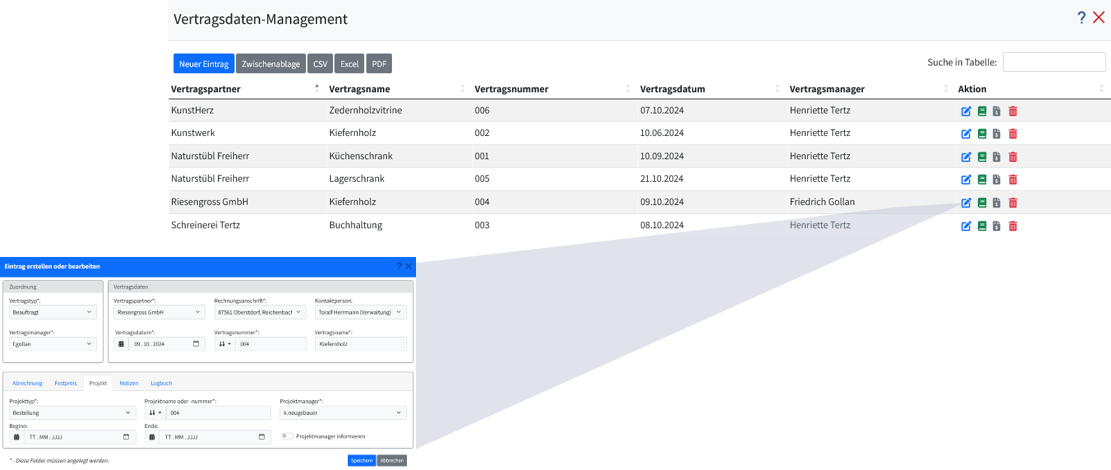Export the table as PDF
This screenshot has height=470, width=1111.
[379, 64]
